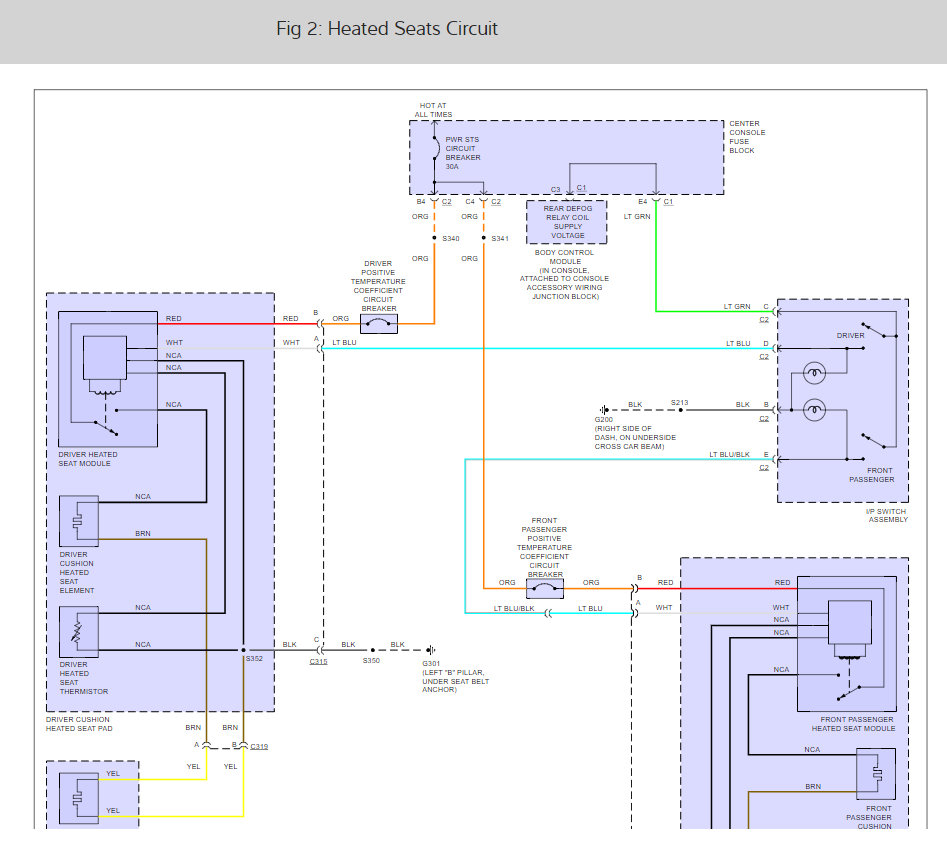Image resolution: width=947 pixels, height=847 pixels.
Task: Click the G200 ground symbol
Action: [603, 410]
